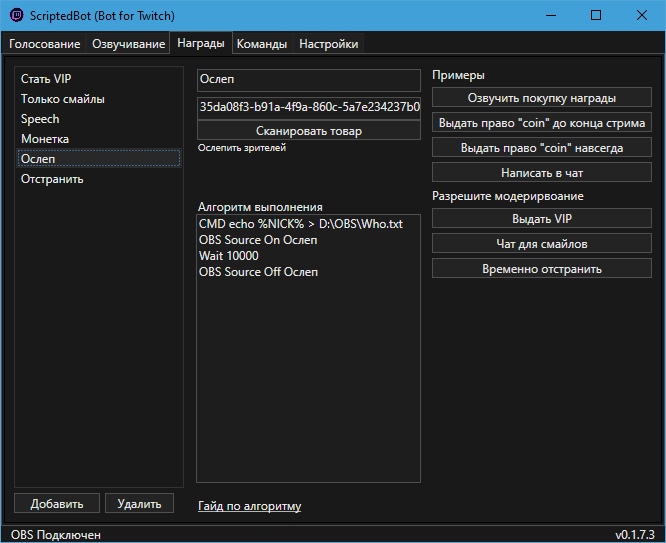This screenshot has height=543, width=666.
Task: Click Озвучить покупку награды example button
Action: (x=542, y=98)
